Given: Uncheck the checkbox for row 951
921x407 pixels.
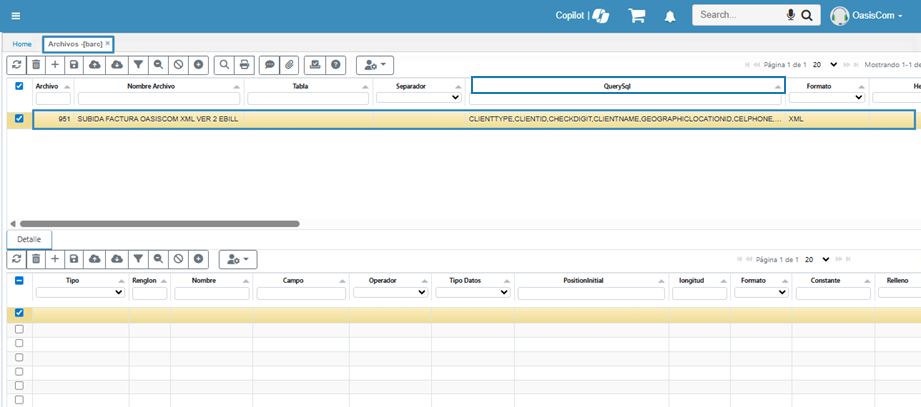Looking at the screenshot, I should (19, 119).
